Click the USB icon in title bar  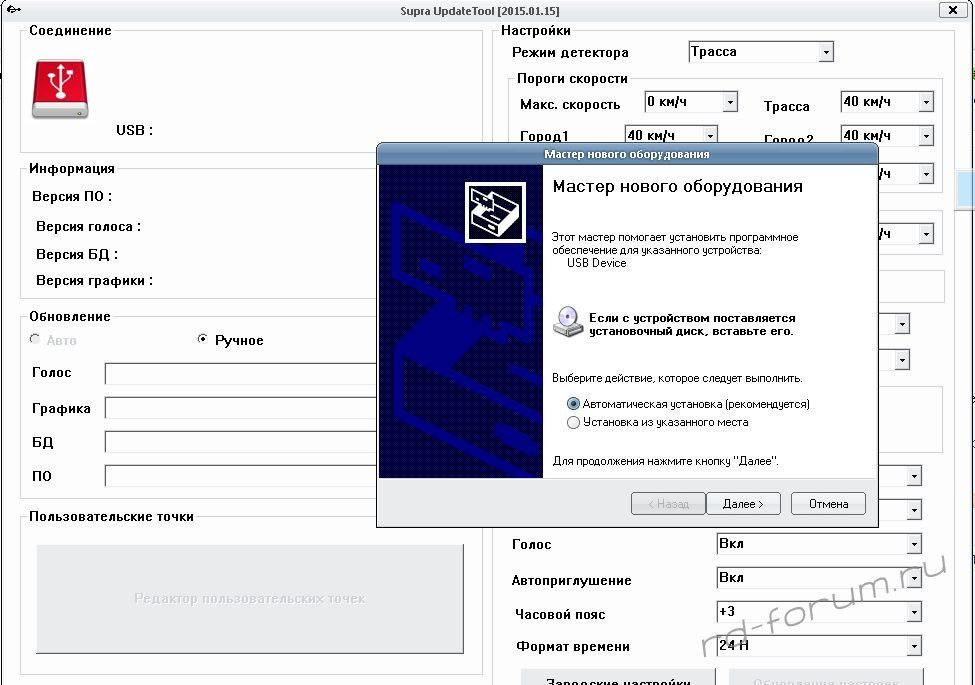(13, 9)
